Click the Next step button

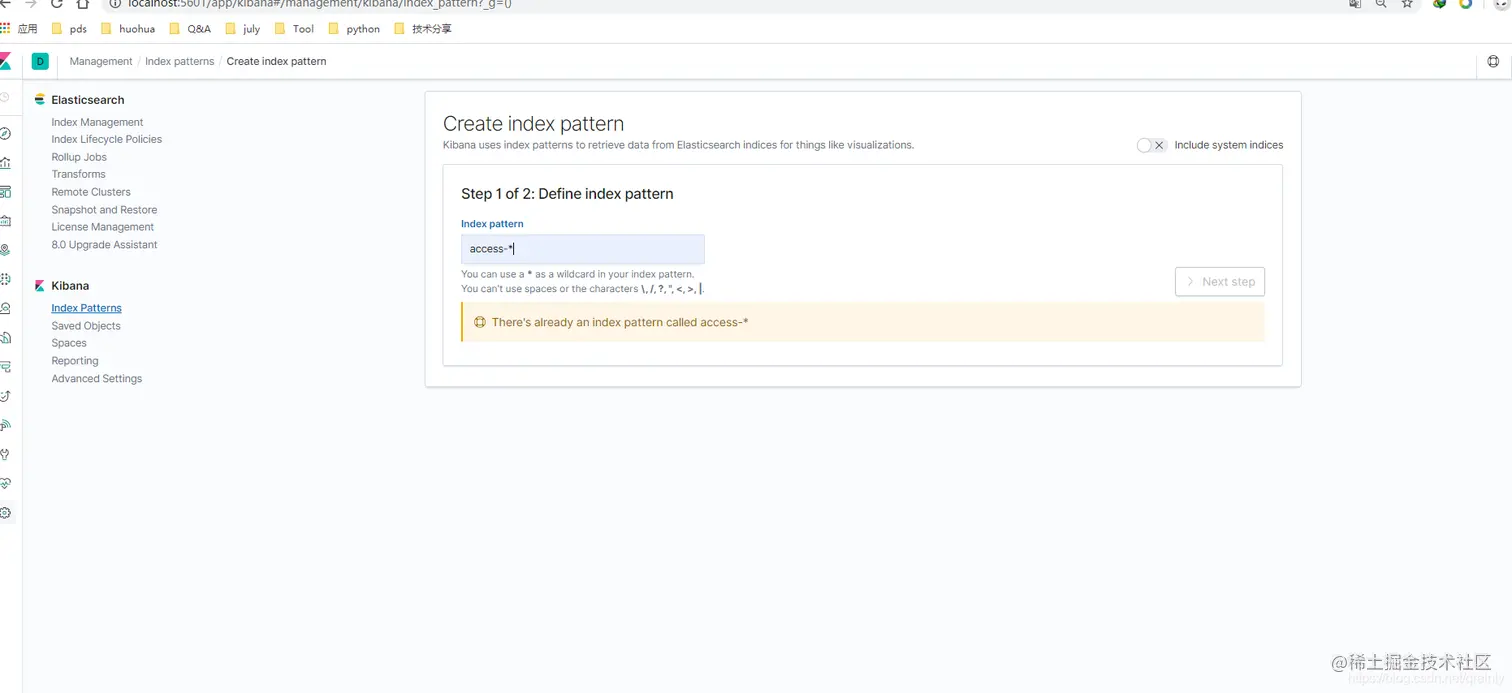click(x=1220, y=282)
